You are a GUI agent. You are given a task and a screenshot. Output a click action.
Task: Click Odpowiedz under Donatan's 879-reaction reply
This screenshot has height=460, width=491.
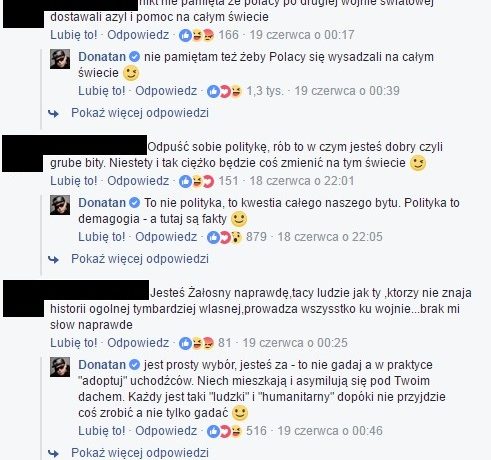click(166, 237)
